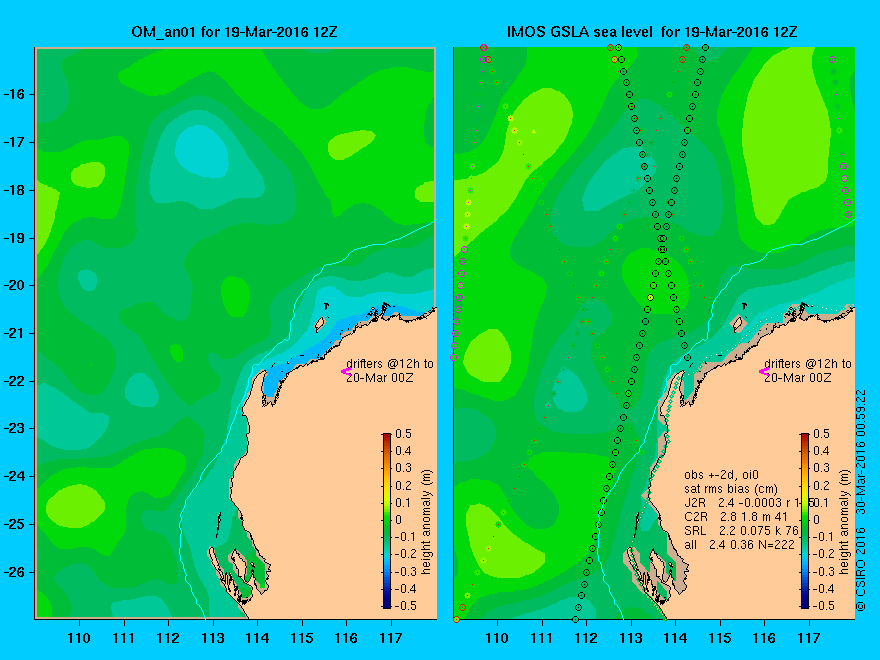
Task: Click the yellow-filled altimeter circle in the IMOS GSLA panel
Action: click(x=650, y=297)
